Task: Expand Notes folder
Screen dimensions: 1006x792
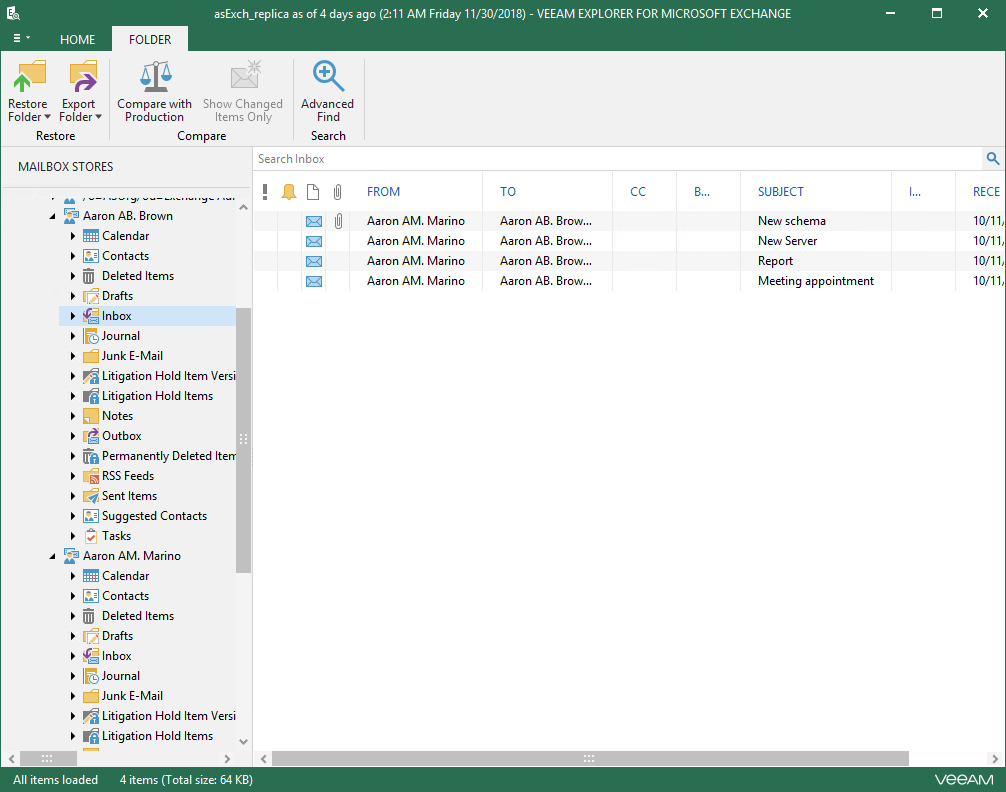Action: click(x=72, y=416)
